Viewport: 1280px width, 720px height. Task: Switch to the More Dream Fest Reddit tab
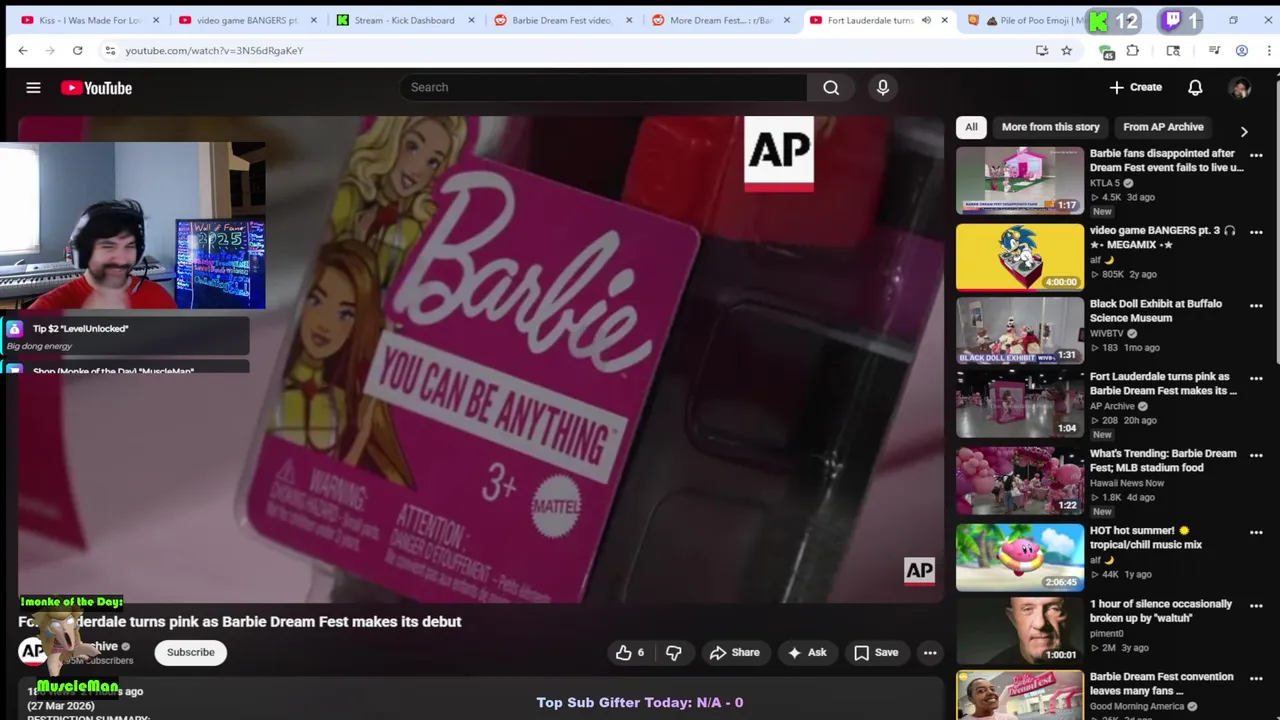pyautogui.click(x=719, y=20)
